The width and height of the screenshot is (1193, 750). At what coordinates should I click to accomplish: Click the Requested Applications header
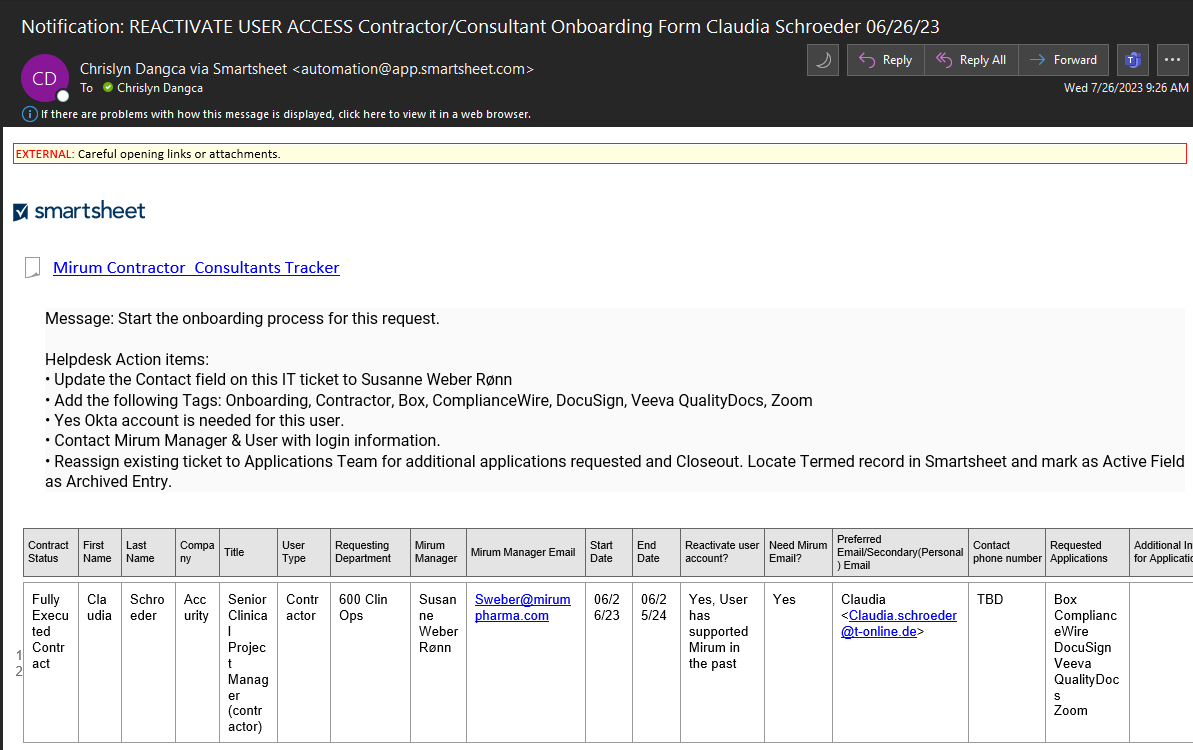pyautogui.click(x=1087, y=551)
